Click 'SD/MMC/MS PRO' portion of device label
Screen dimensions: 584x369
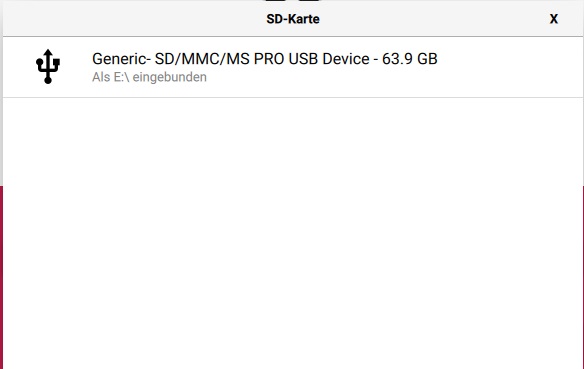pos(219,59)
